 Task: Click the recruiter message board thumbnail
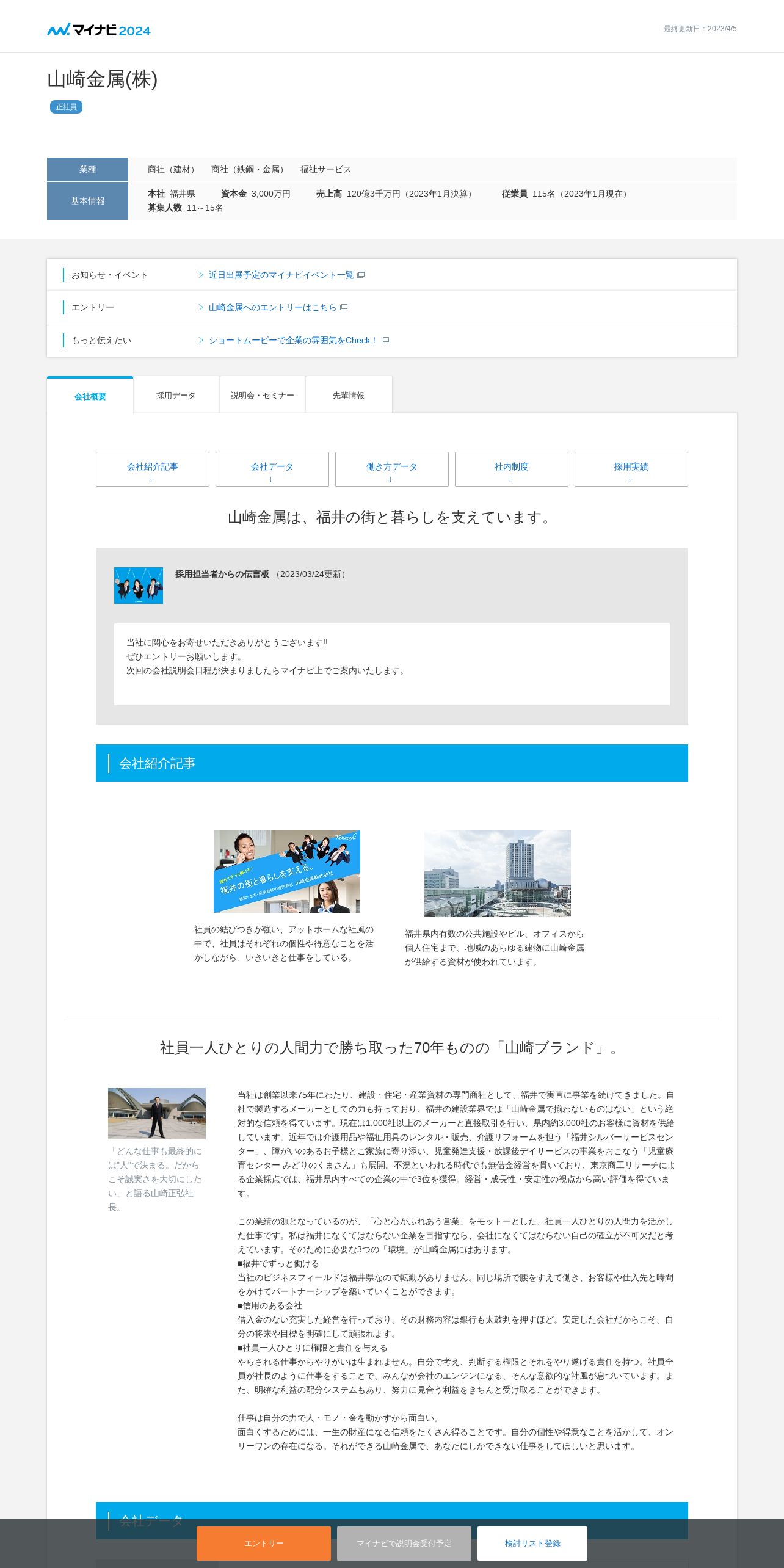pos(139,585)
